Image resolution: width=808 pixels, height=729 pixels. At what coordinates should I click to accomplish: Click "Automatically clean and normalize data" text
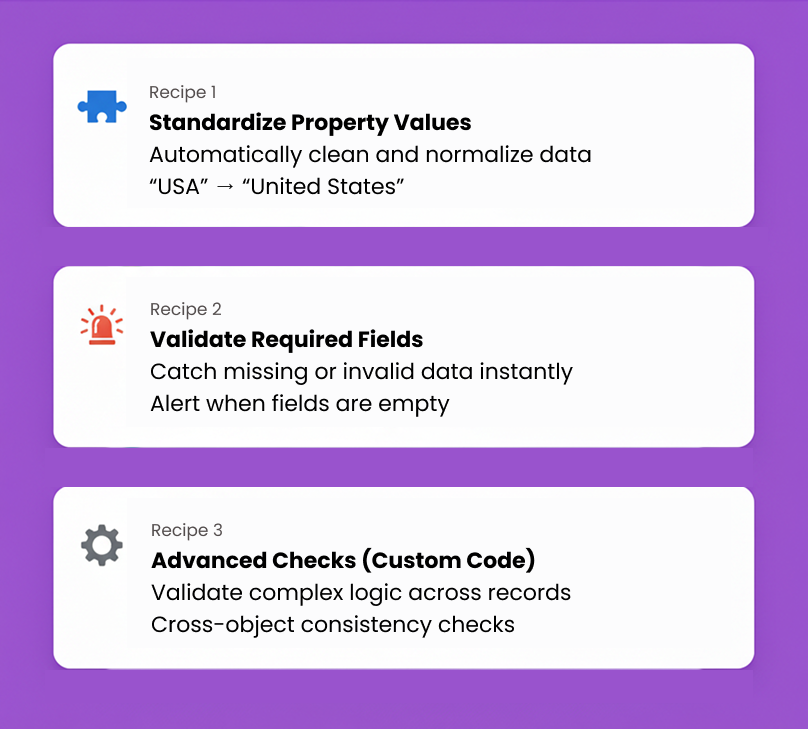370,155
